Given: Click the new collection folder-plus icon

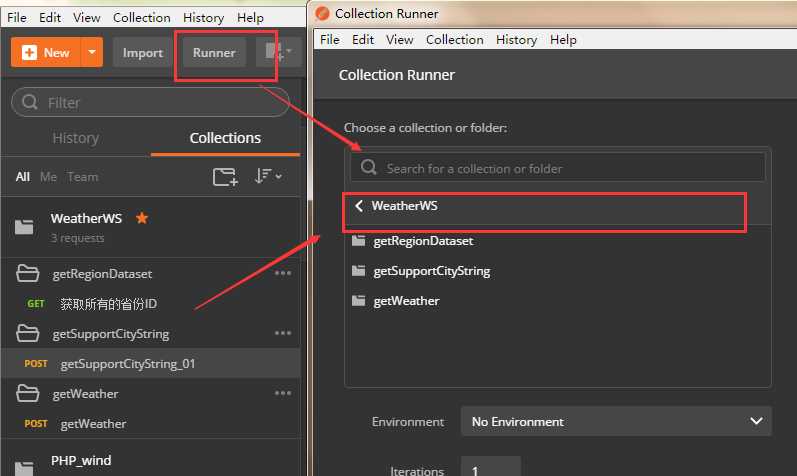Looking at the screenshot, I should tap(225, 176).
